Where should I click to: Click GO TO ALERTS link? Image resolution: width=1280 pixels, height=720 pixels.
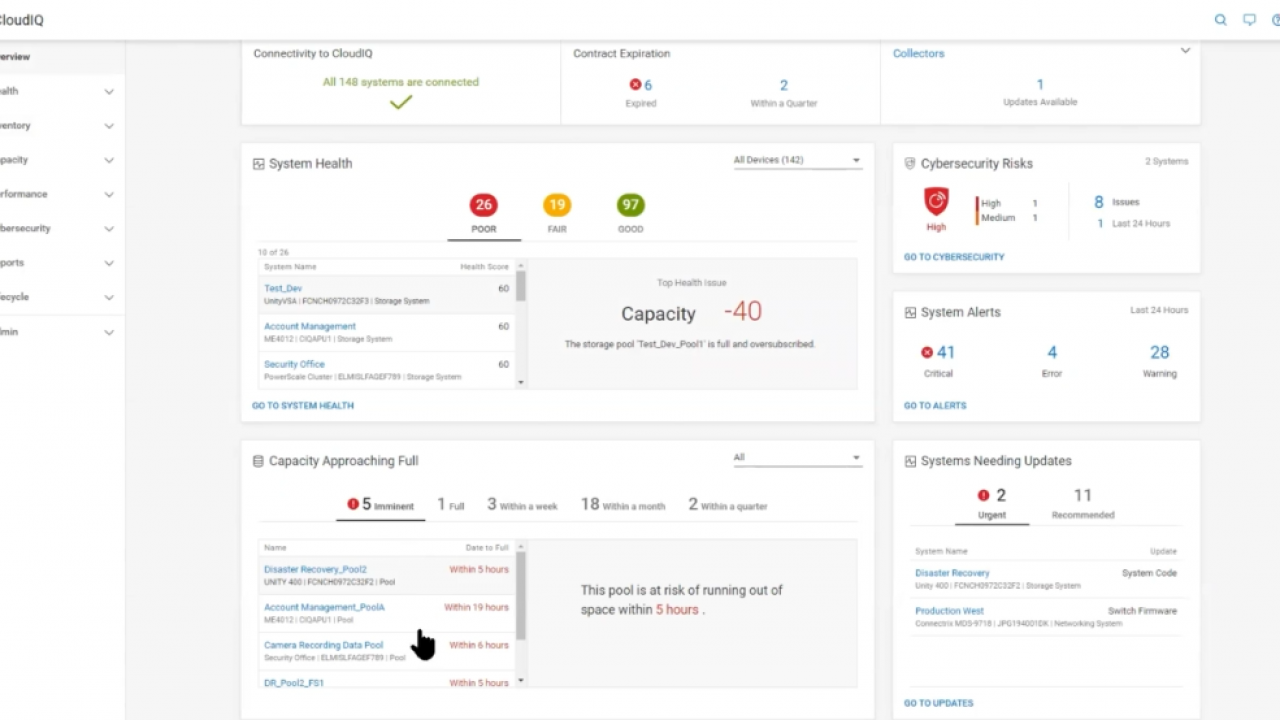click(x=935, y=406)
